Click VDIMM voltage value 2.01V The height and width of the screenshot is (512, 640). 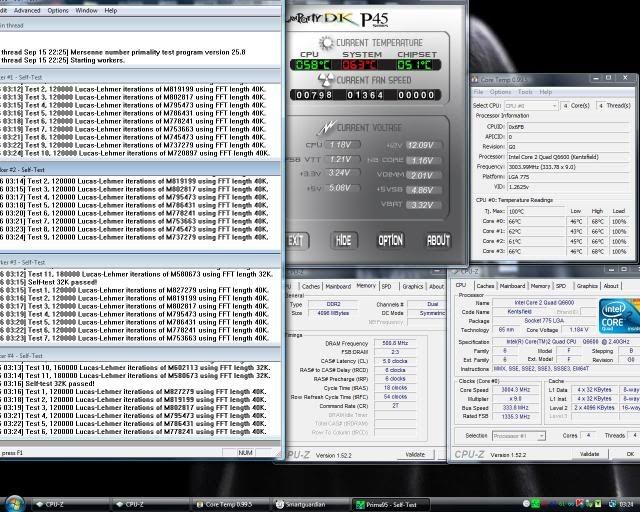point(423,176)
